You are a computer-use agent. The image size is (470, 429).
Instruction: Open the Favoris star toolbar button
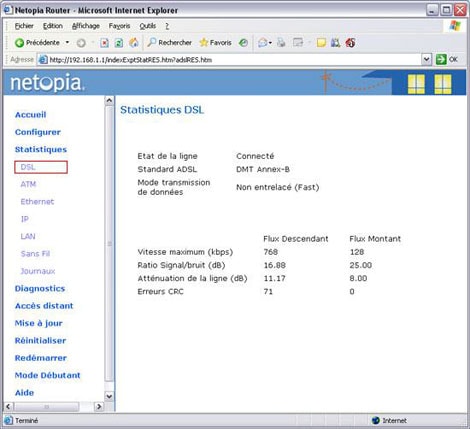pos(215,43)
